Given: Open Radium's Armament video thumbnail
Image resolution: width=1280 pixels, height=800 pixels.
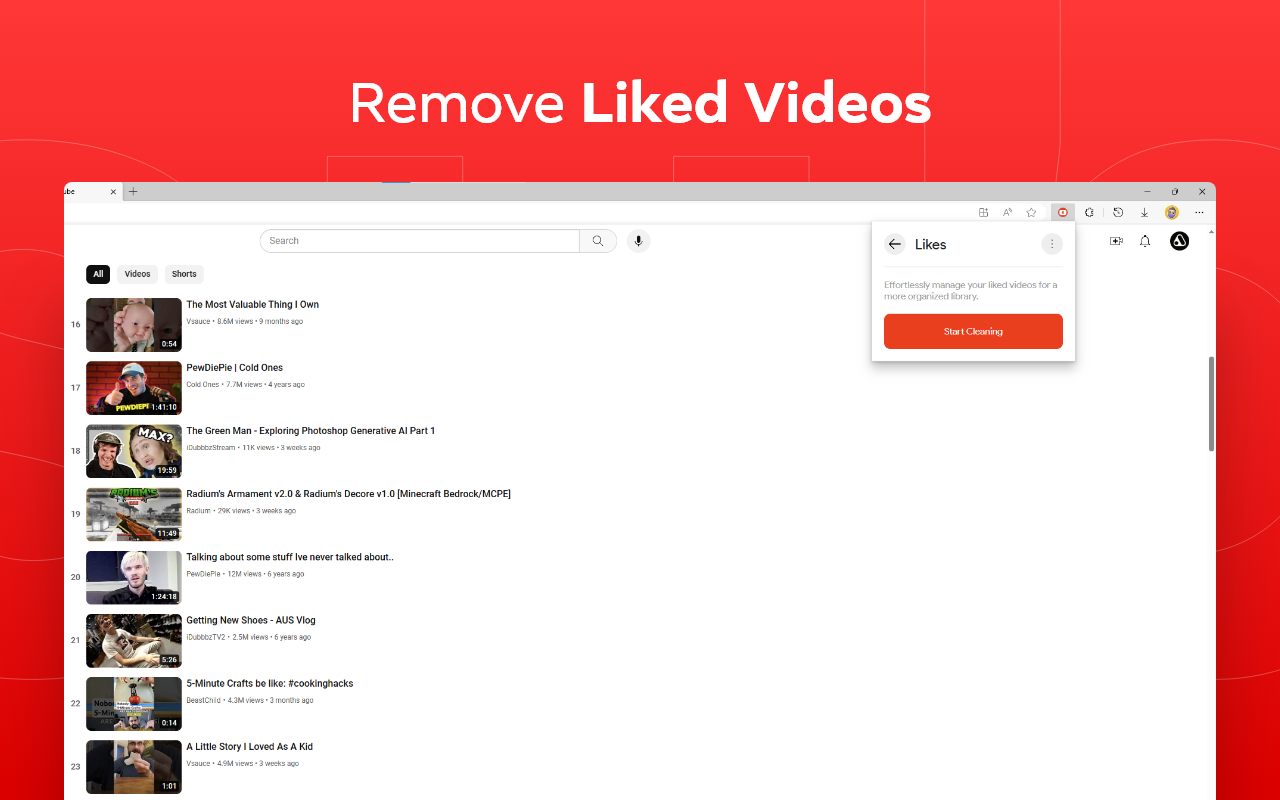Looking at the screenshot, I should click(x=134, y=514).
